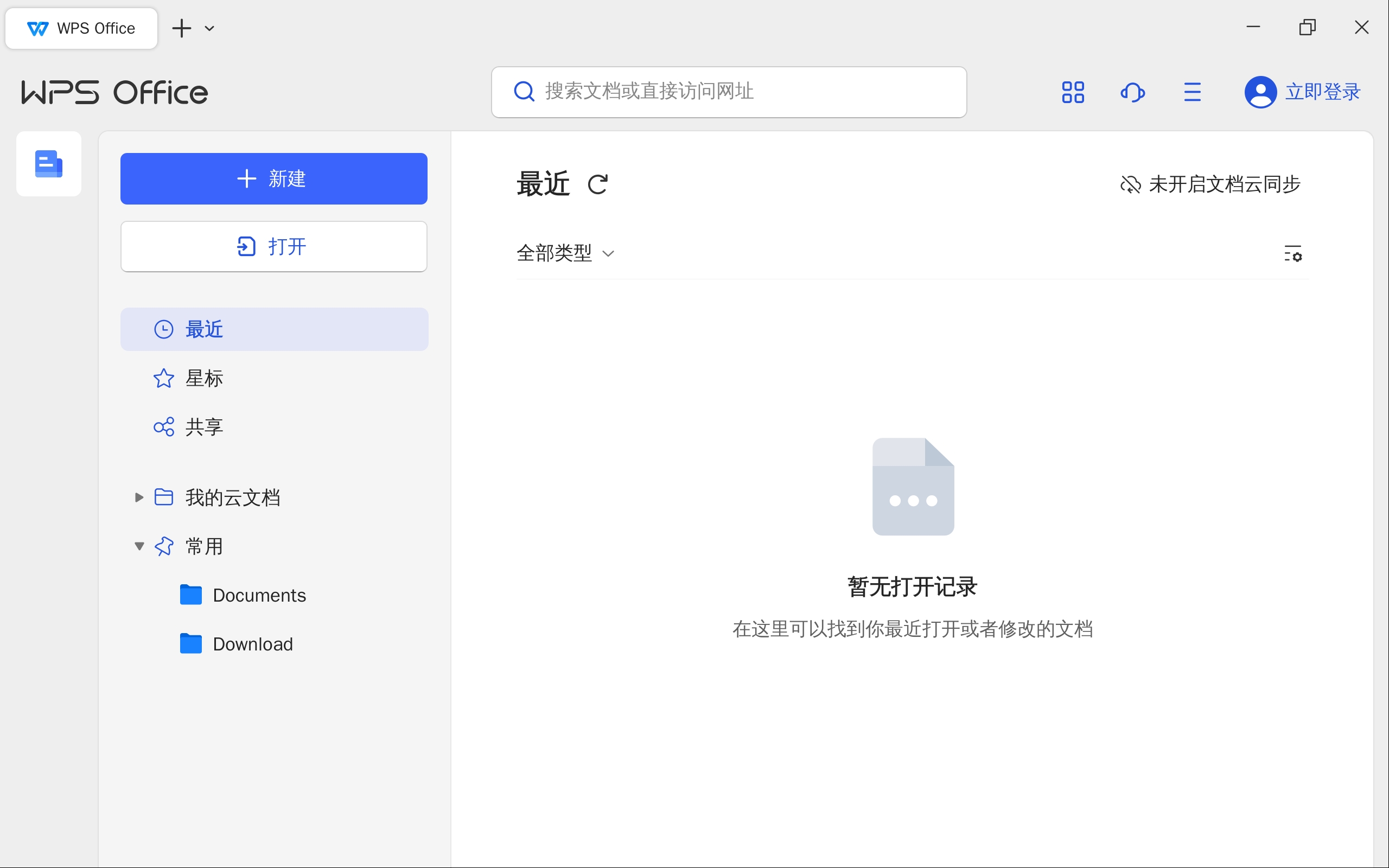The height and width of the screenshot is (868, 1389).
Task: Click the 打开 open button
Action: [x=274, y=246]
